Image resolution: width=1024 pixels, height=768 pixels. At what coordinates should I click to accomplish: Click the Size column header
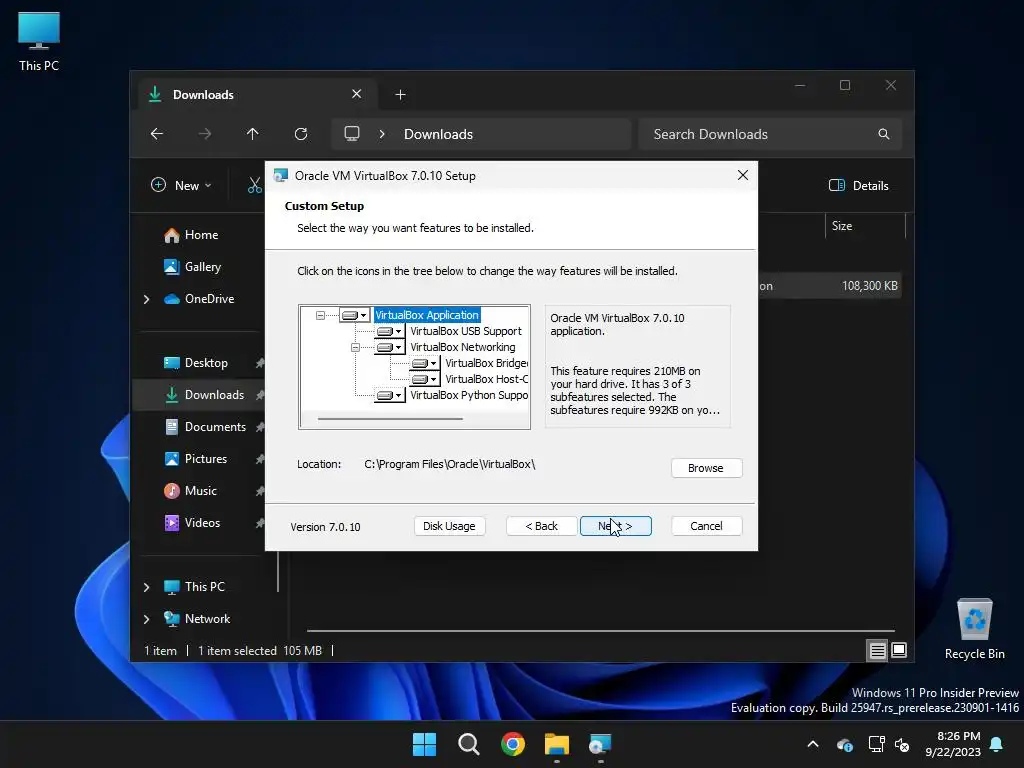[865, 226]
